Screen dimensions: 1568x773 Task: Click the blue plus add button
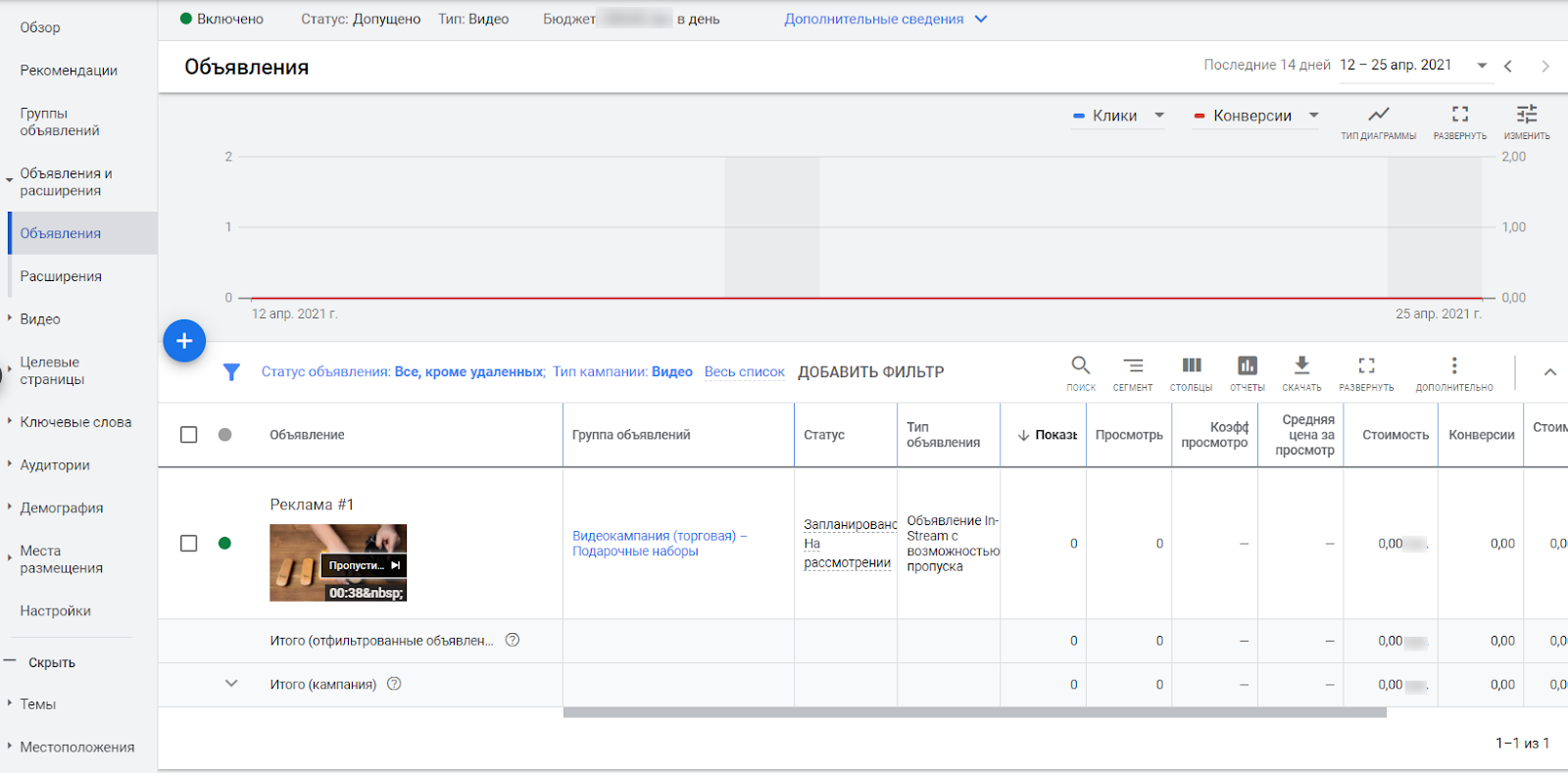point(184,341)
